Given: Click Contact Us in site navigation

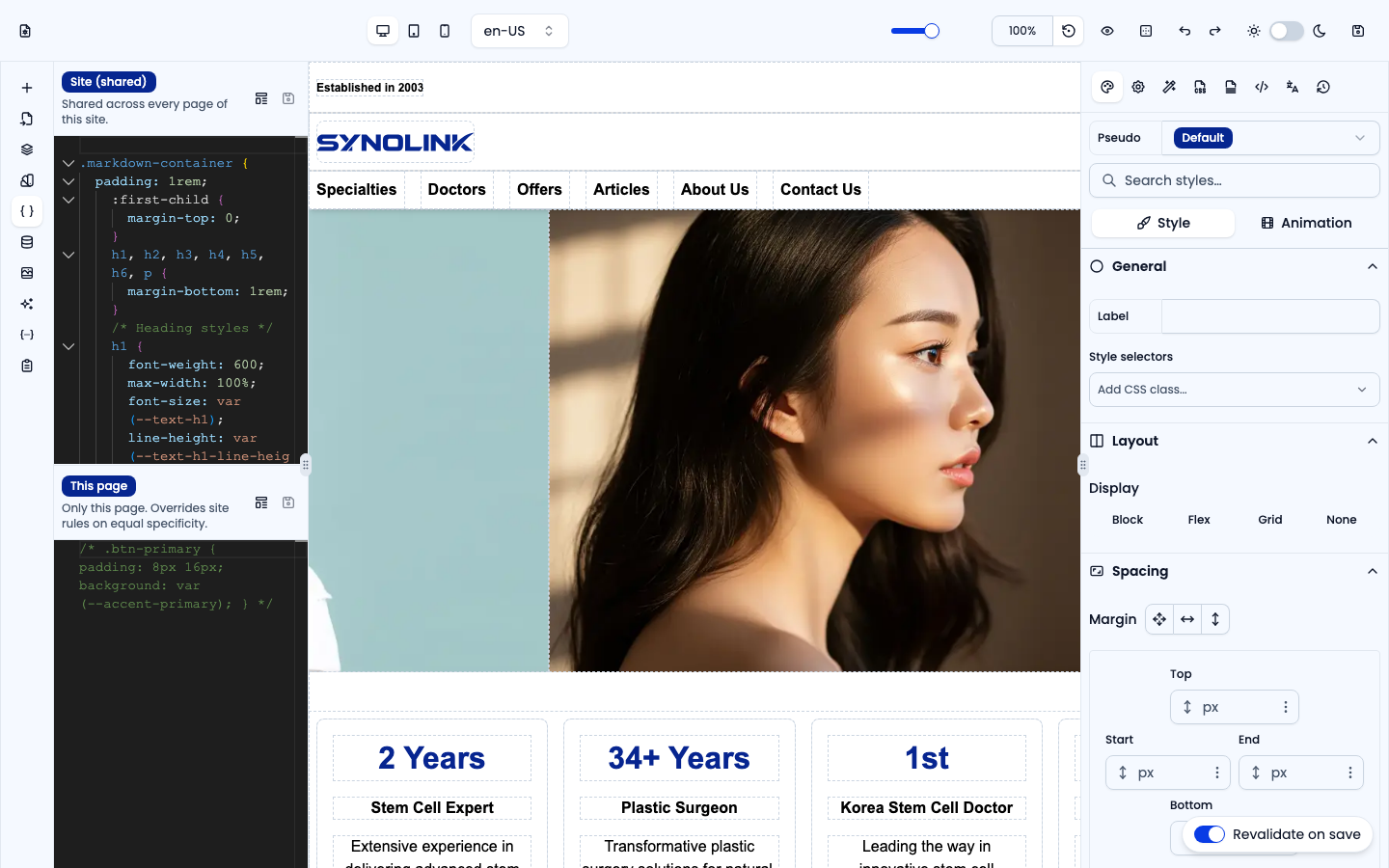Looking at the screenshot, I should 821,190.
